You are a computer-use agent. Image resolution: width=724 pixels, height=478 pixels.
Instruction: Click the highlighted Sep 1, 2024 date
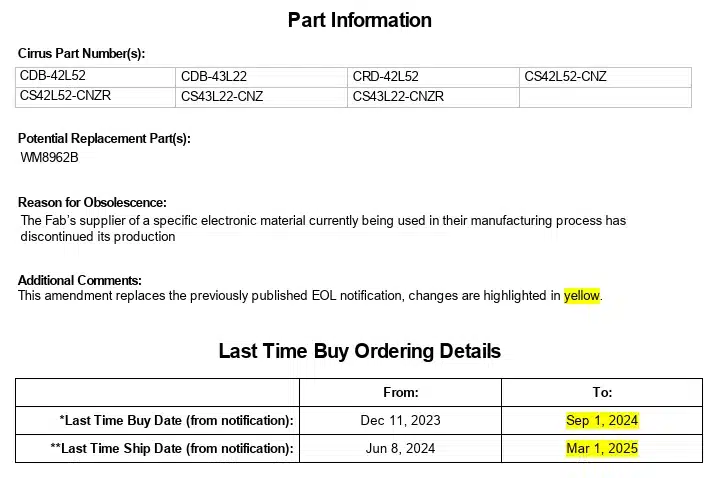602,420
